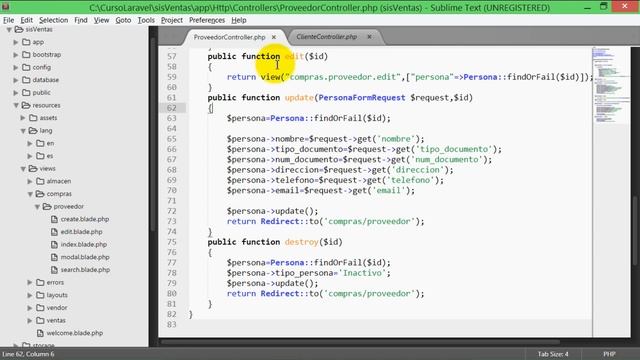640x360 pixels.
Task: Open the Preferences menu
Action: tap(207, 20)
